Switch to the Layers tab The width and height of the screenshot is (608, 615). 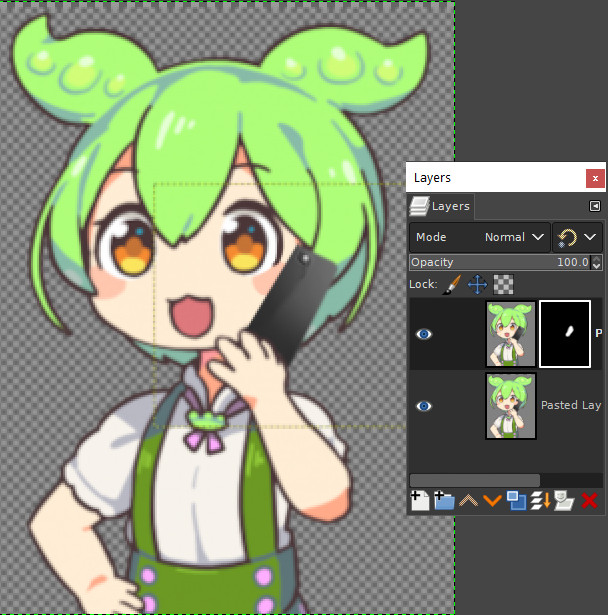tap(440, 206)
